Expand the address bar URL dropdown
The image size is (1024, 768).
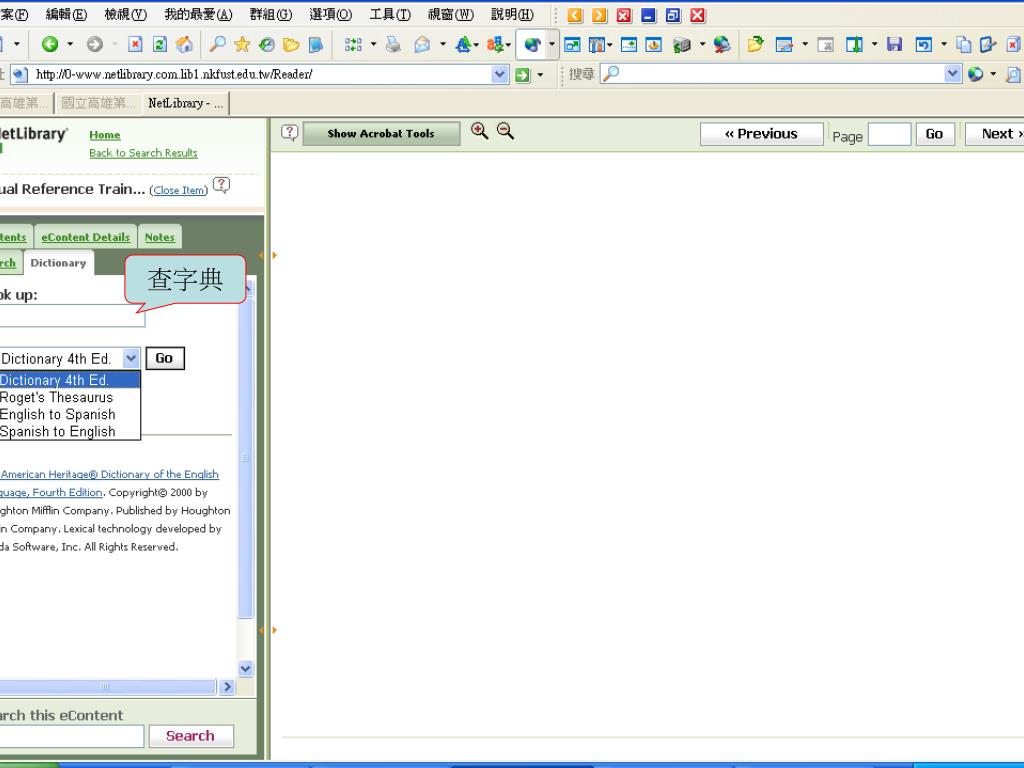pos(500,74)
